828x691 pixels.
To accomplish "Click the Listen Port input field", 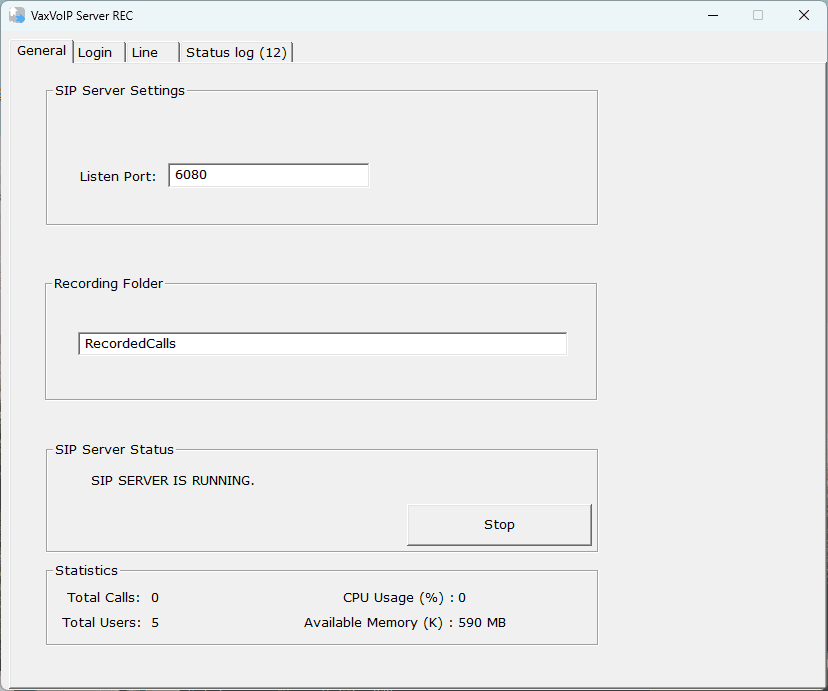I will [269, 175].
